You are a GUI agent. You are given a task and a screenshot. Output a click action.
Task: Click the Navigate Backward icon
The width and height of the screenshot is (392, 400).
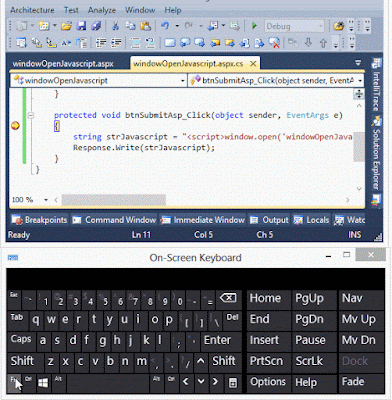point(212,26)
